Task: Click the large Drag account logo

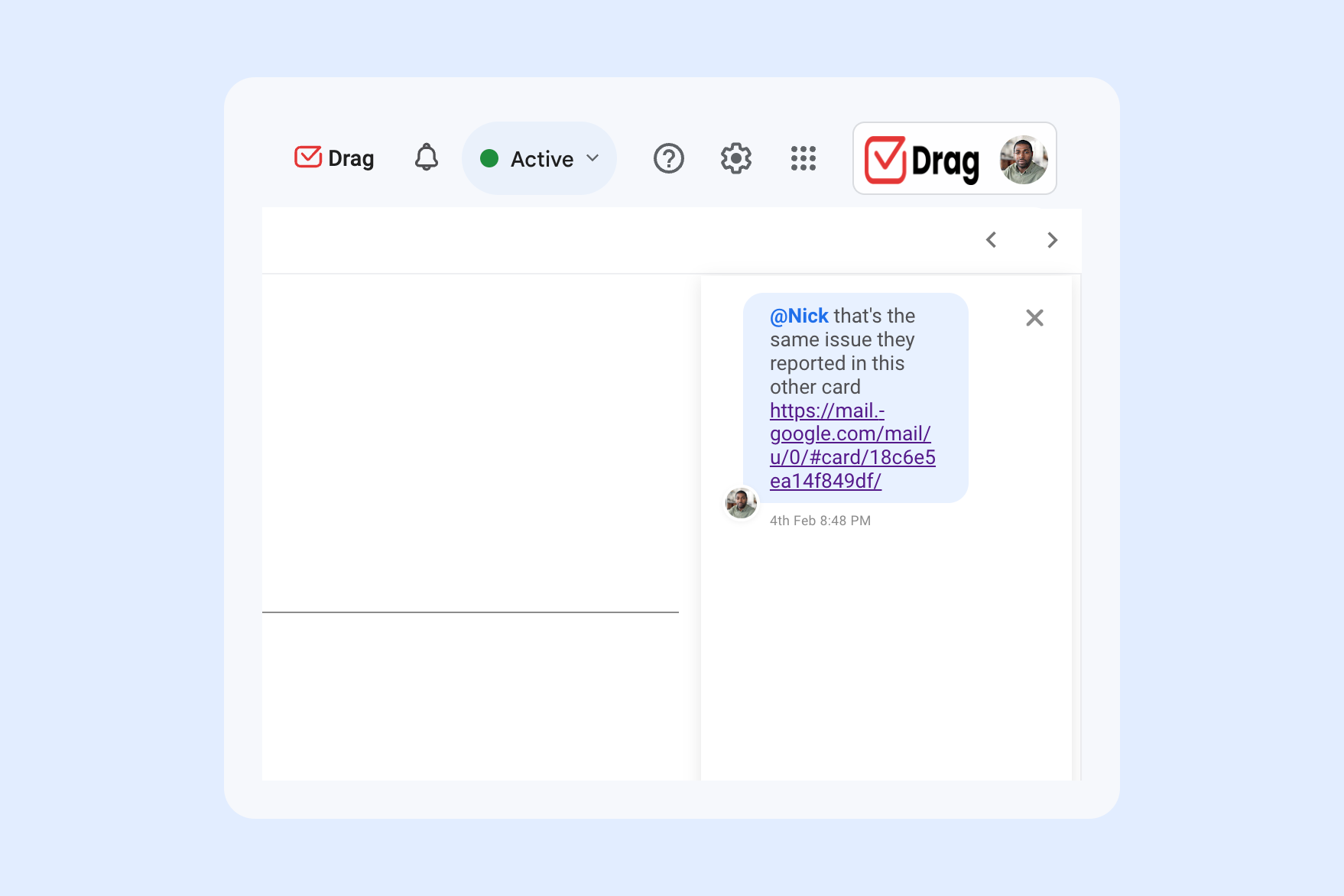Action: point(922,160)
